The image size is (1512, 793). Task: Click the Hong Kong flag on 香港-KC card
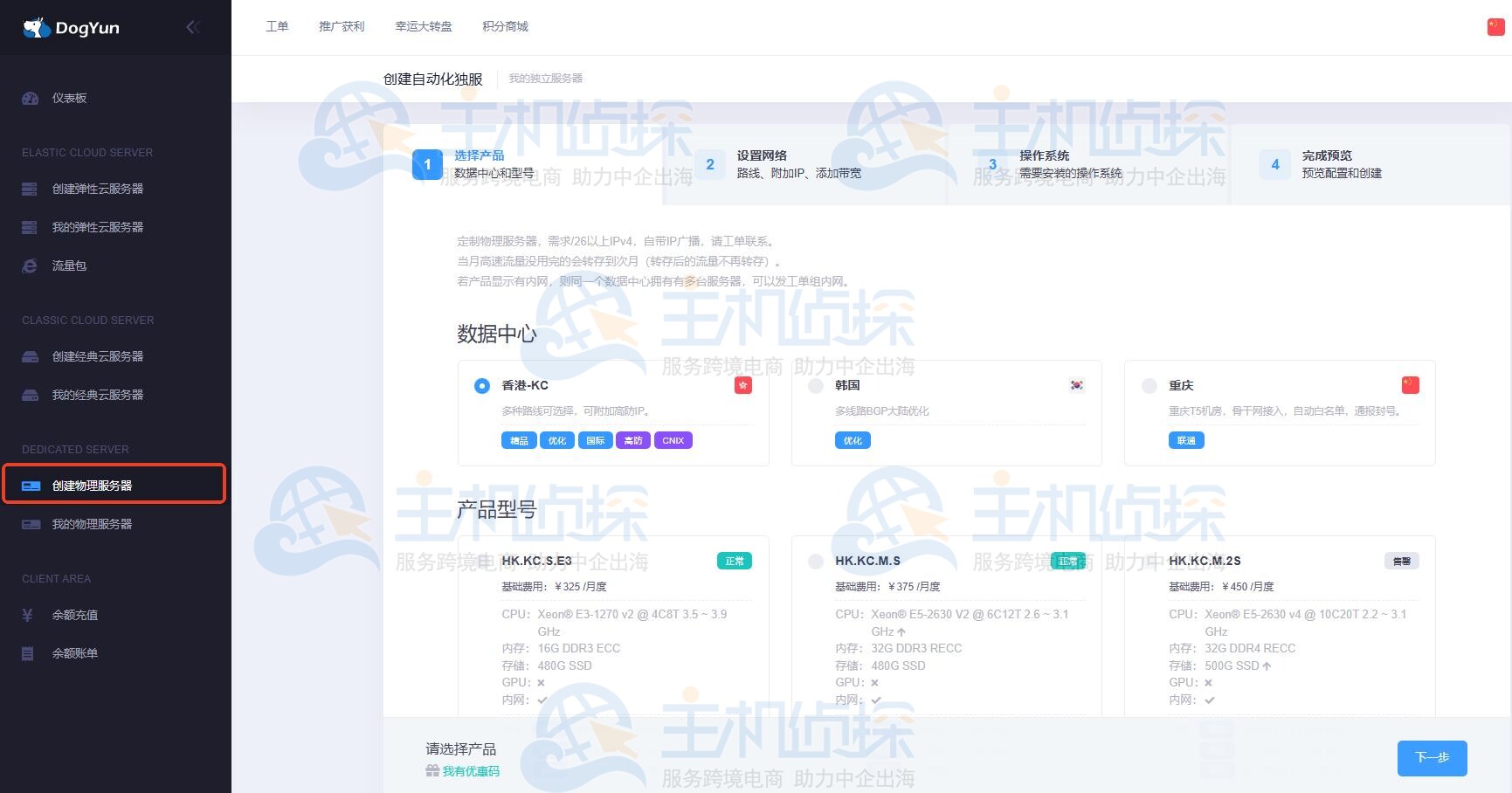coord(742,385)
